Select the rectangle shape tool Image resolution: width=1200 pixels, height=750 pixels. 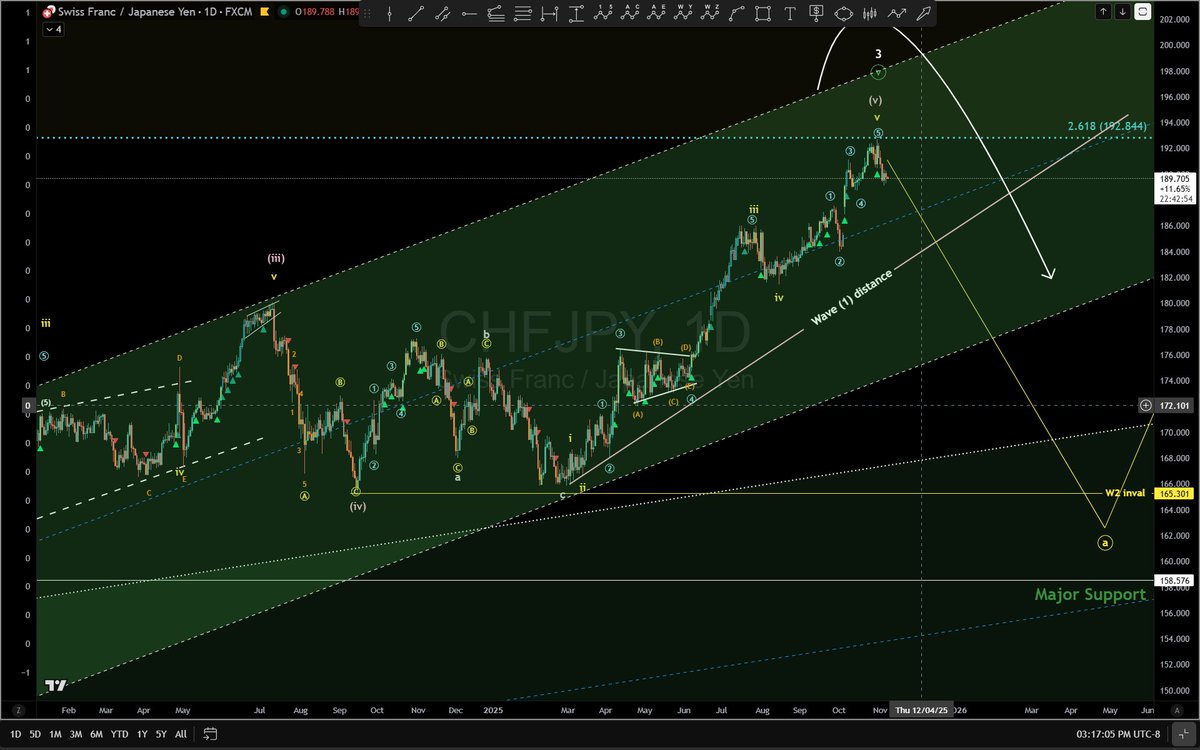763,14
